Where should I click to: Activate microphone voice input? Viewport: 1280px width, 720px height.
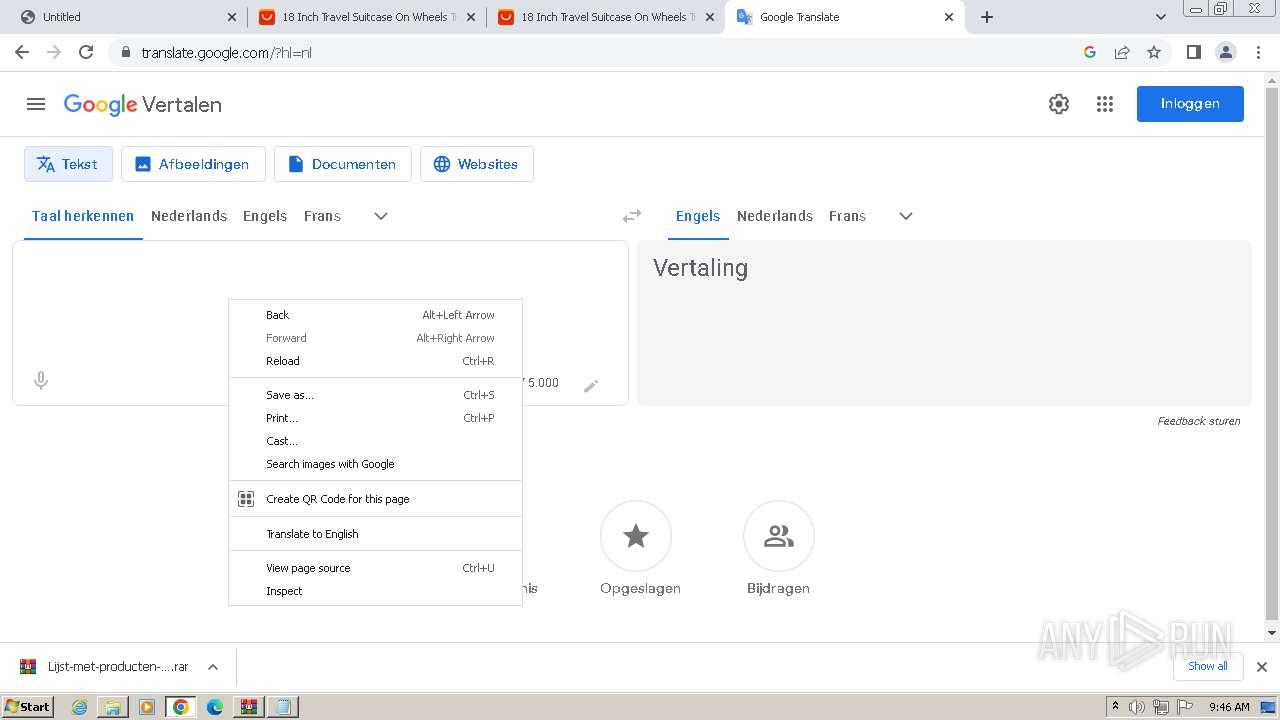[x=41, y=380]
